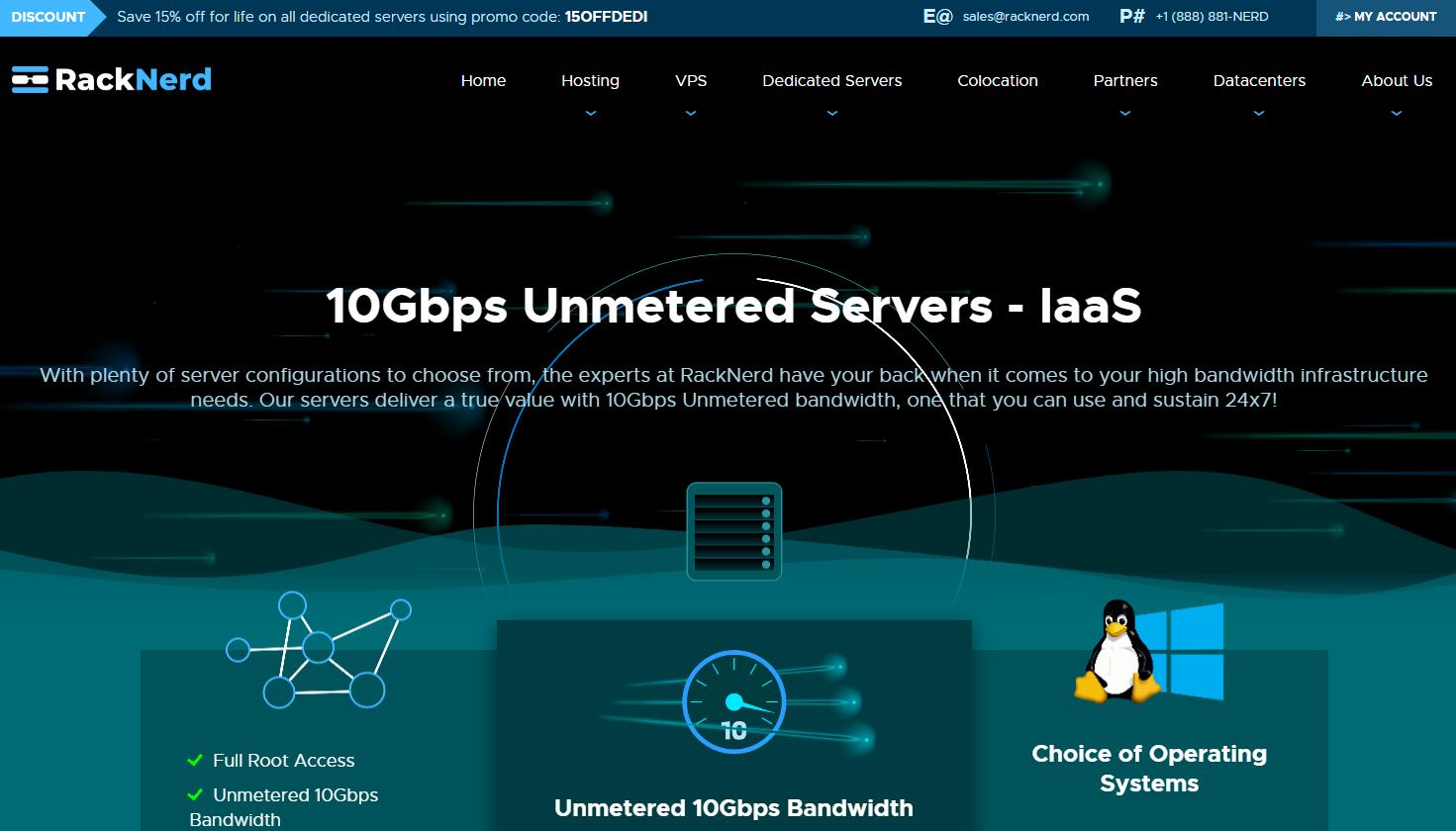Click the hero paragraph about high bandwidth infrastructure
The height and width of the screenshot is (831, 1456).
click(x=733, y=388)
